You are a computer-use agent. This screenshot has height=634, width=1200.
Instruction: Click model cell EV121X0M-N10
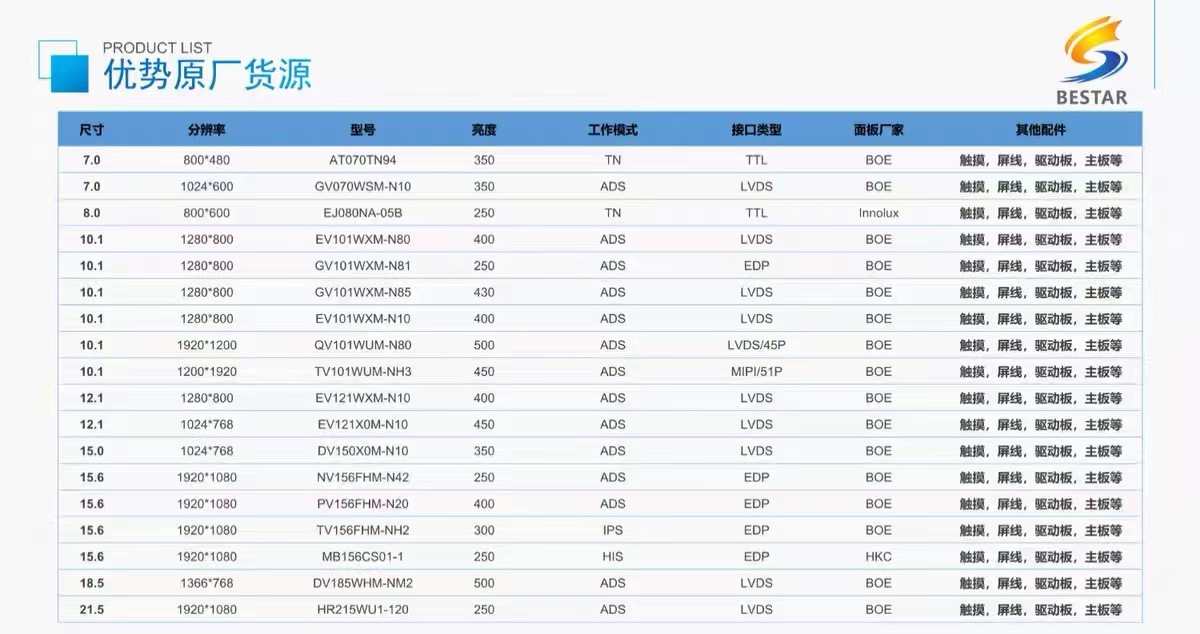(x=363, y=424)
